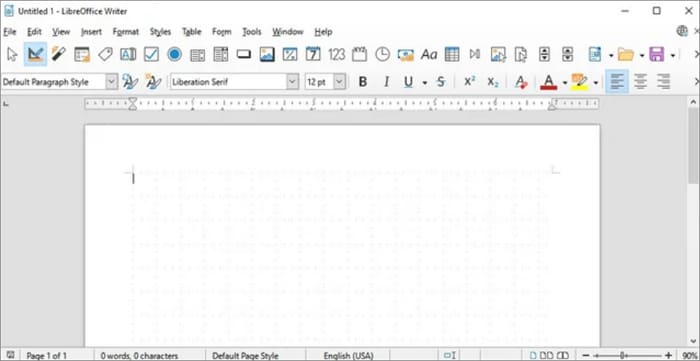Select the arrow pointer Select tool

[12, 54]
